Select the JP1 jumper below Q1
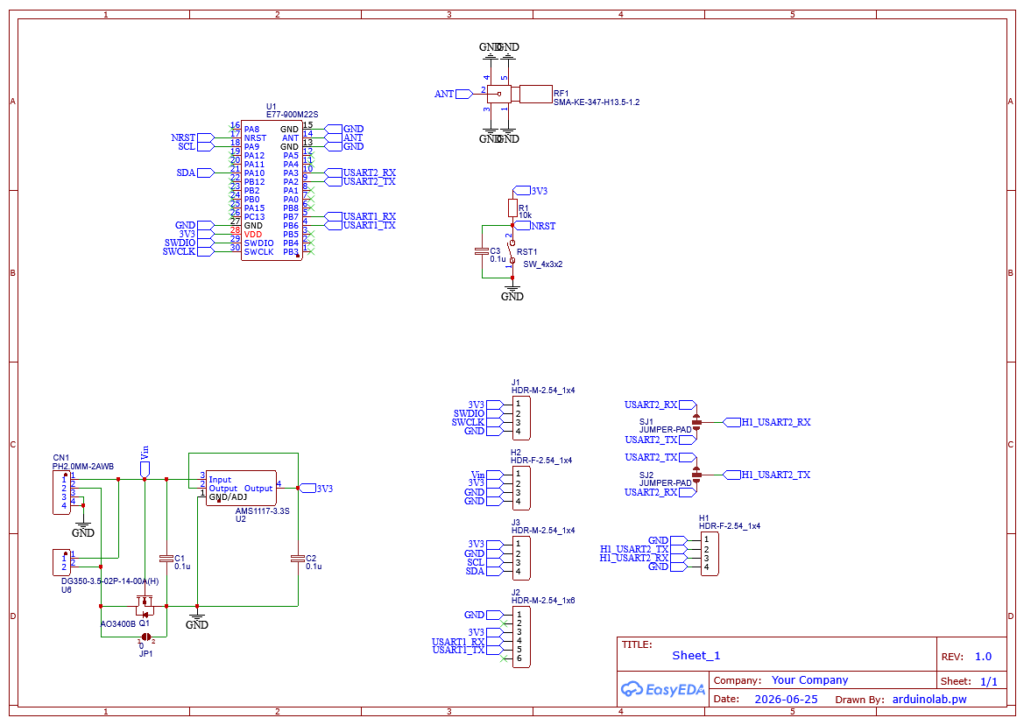The image size is (1024, 725). coord(146,637)
